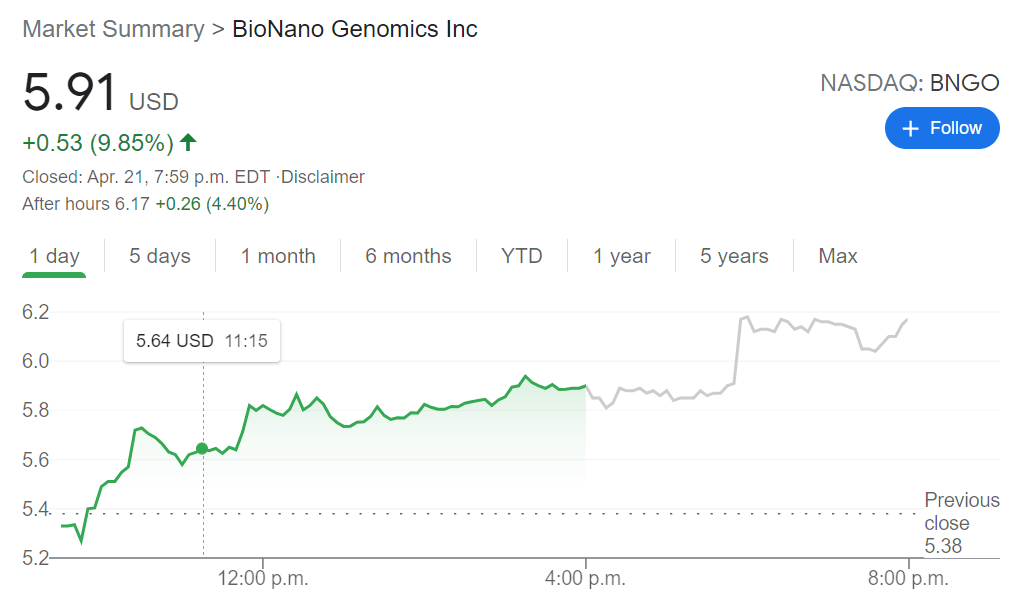Navigate back via the Market Summary breadcrumb

tap(112, 29)
